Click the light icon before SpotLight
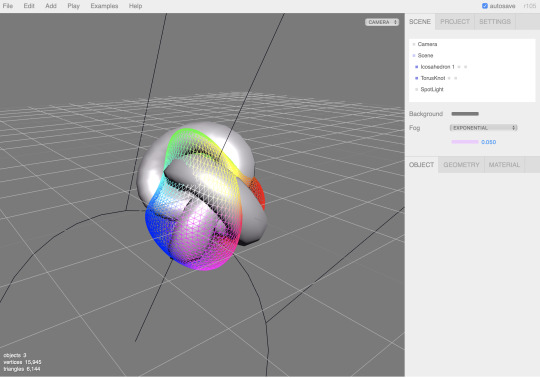Screen dimensions: 540x378 [416, 90]
